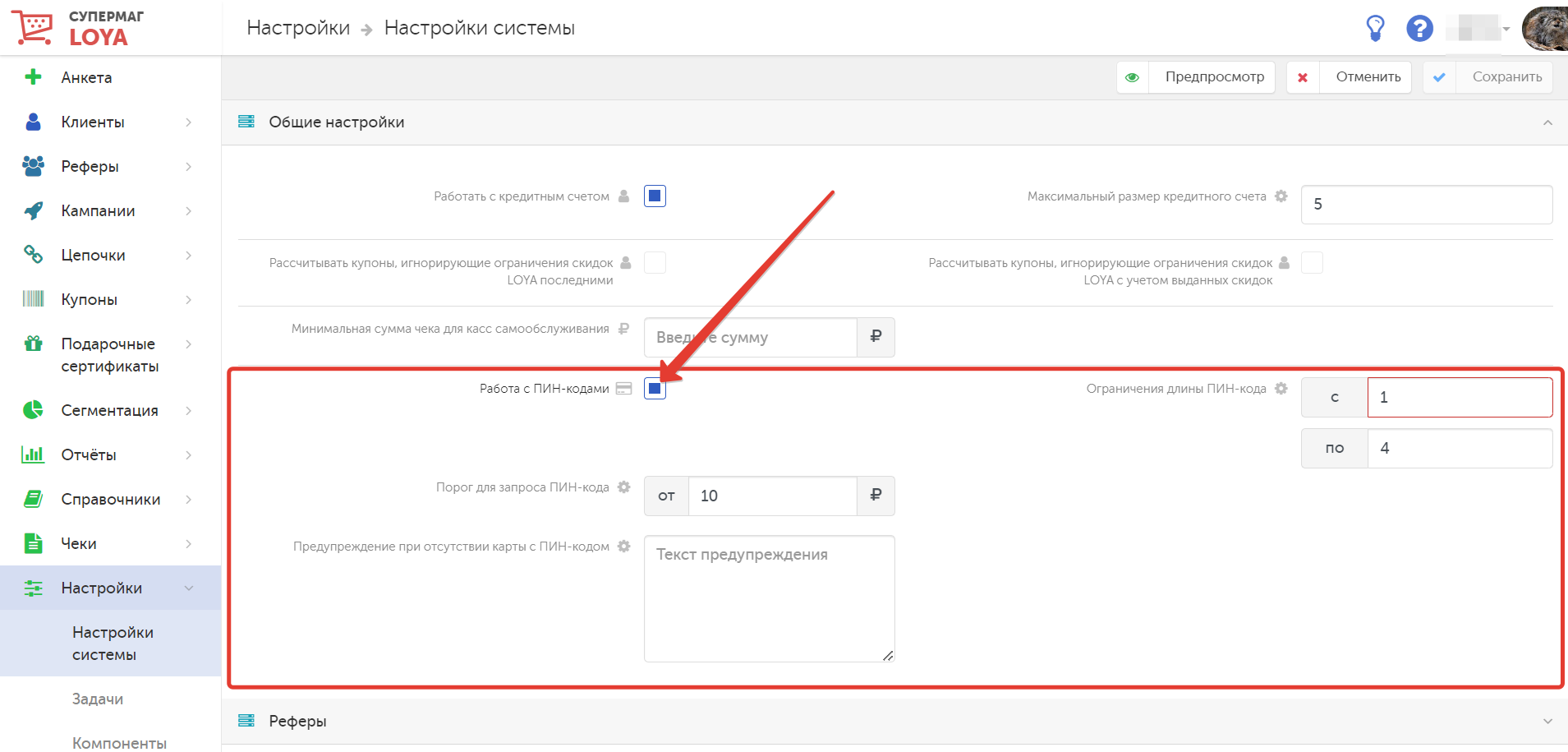Expand the Реферы settings section
The height and width of the screenshot is (752, 1568).
pos(1547,721)
